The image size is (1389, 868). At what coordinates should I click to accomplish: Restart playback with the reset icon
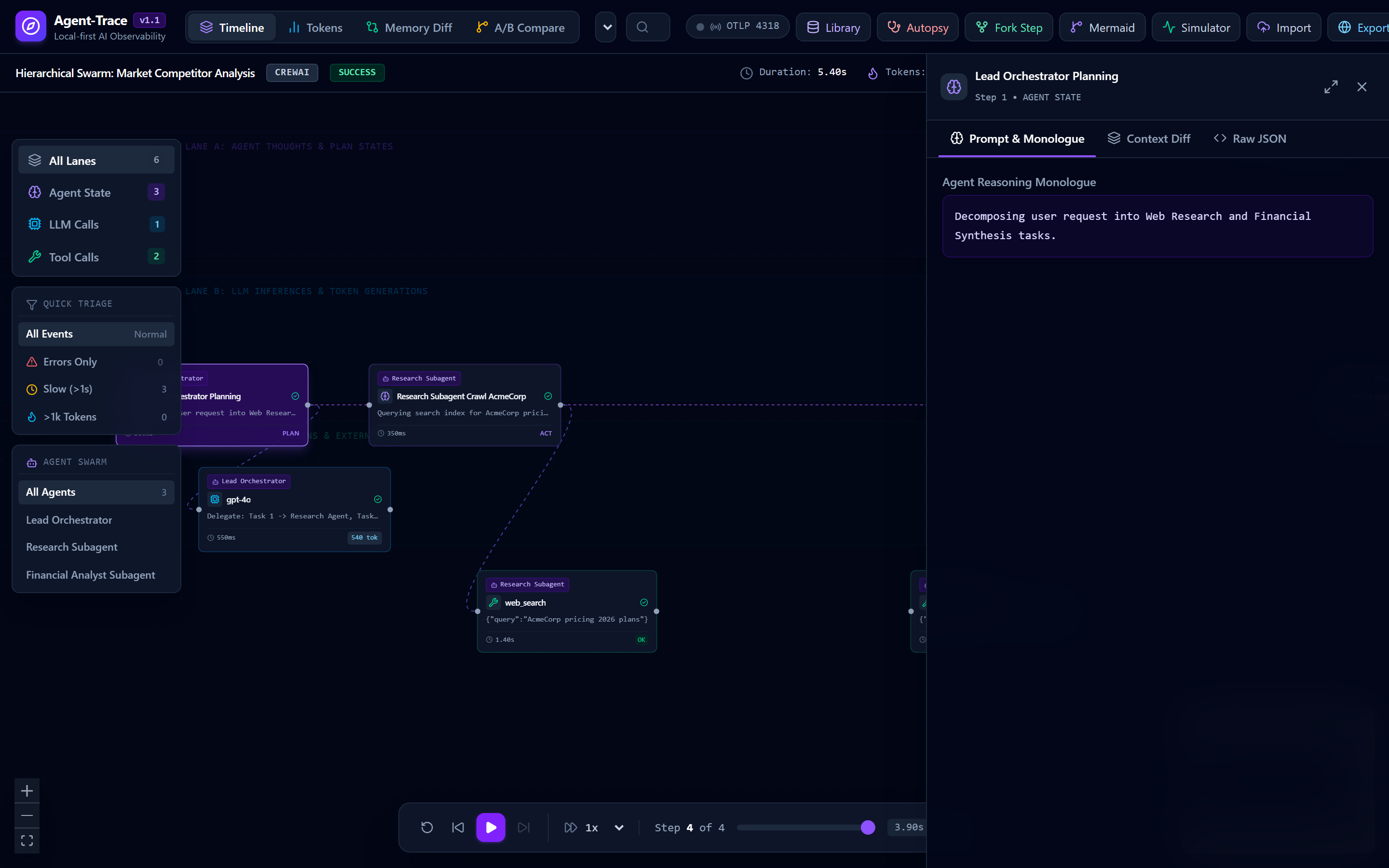tap(426, 827)
